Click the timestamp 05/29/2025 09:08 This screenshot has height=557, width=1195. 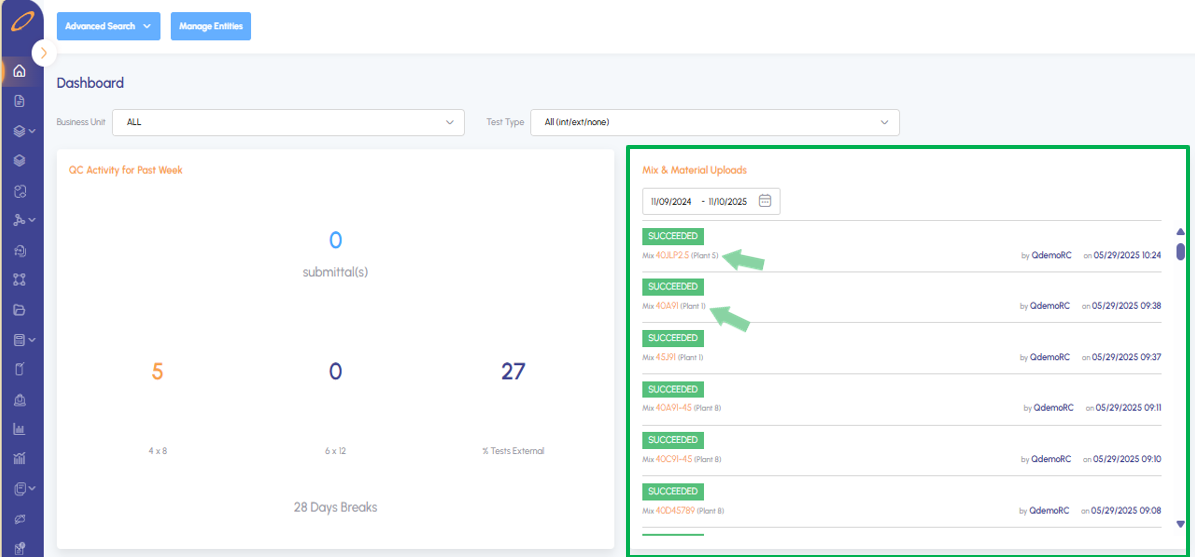click(x=1126, y=510)
